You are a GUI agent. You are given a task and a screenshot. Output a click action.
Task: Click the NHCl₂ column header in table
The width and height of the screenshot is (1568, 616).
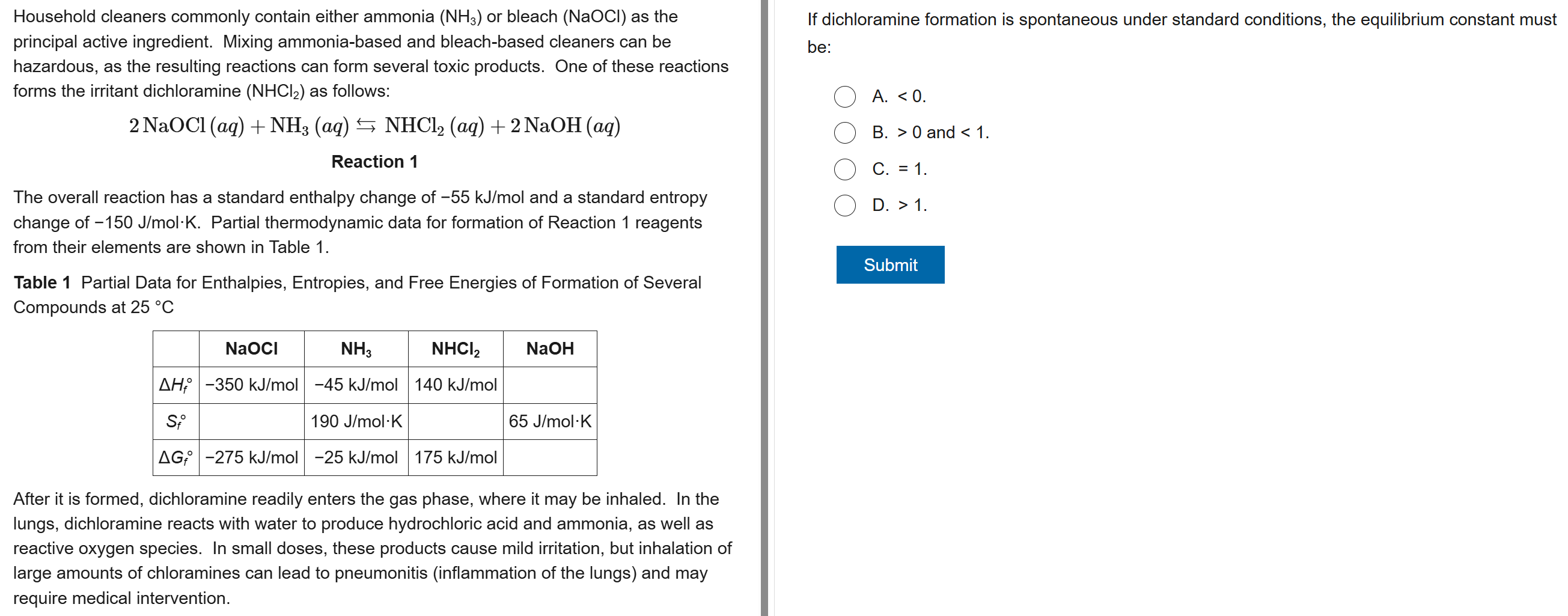coord(456,349)
